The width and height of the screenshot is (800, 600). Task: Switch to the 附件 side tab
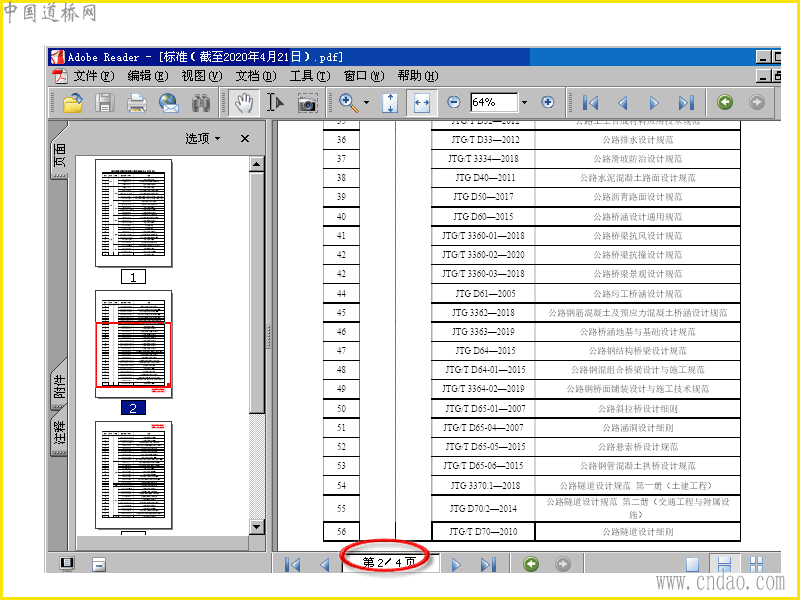[60, 386]
